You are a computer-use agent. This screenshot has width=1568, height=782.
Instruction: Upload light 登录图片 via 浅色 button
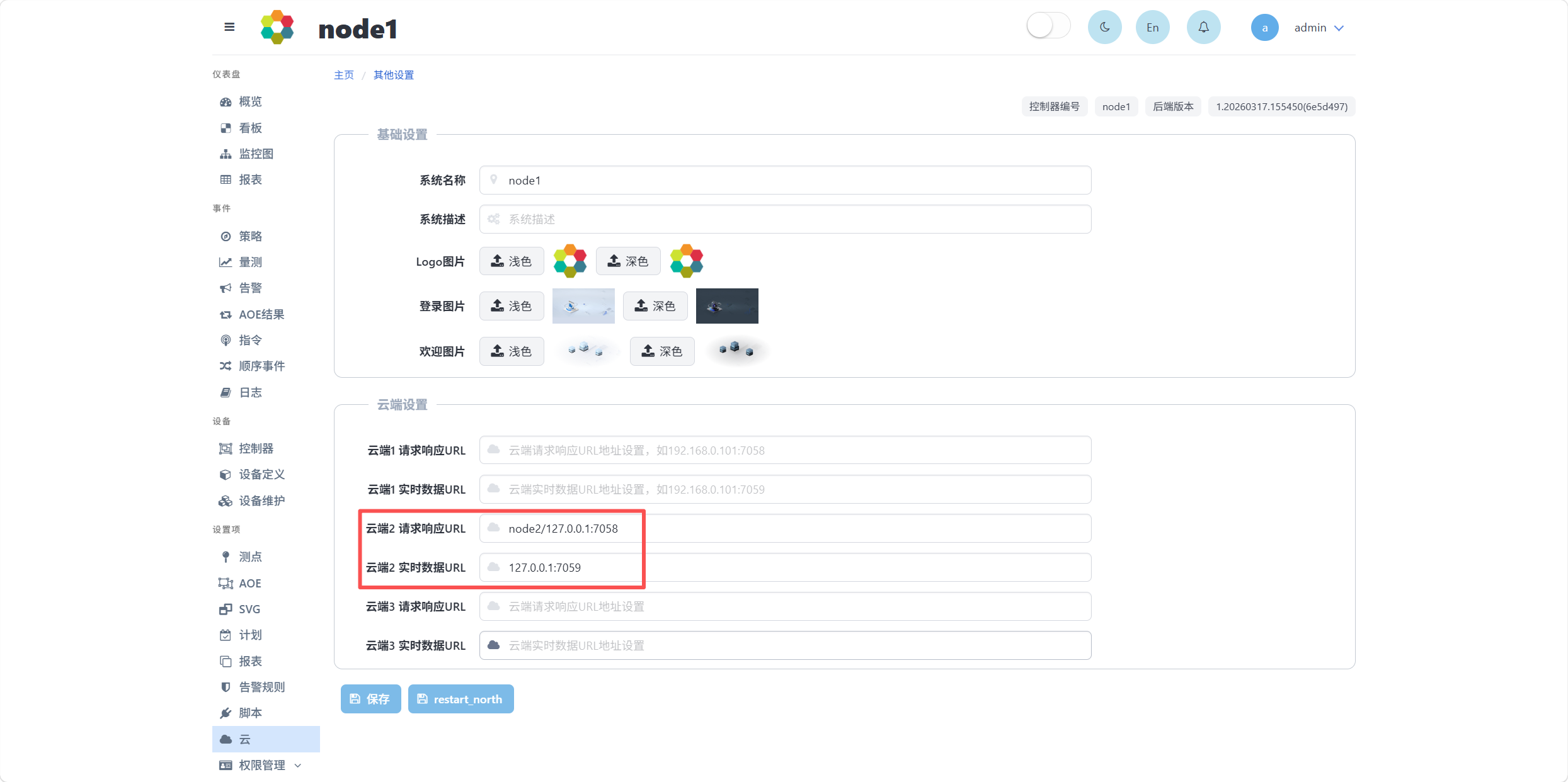(512, 306)
